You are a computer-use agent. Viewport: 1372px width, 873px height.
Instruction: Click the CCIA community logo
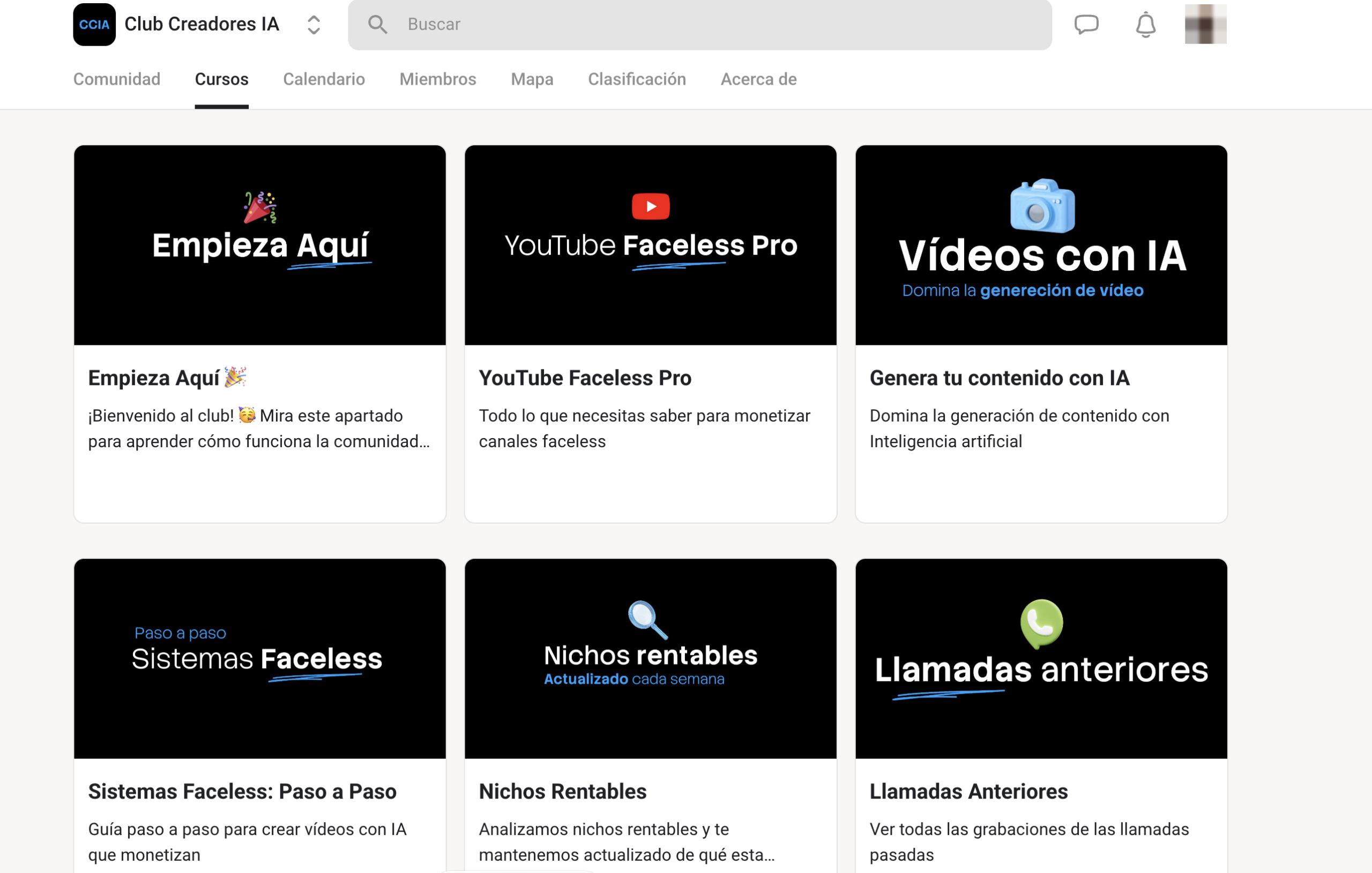click(94, 25)
